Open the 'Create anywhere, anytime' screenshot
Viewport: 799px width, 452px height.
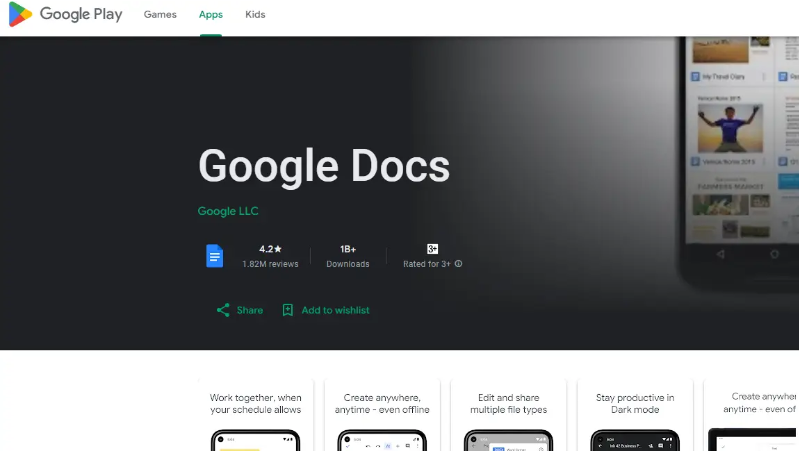(x=382, y=415)
